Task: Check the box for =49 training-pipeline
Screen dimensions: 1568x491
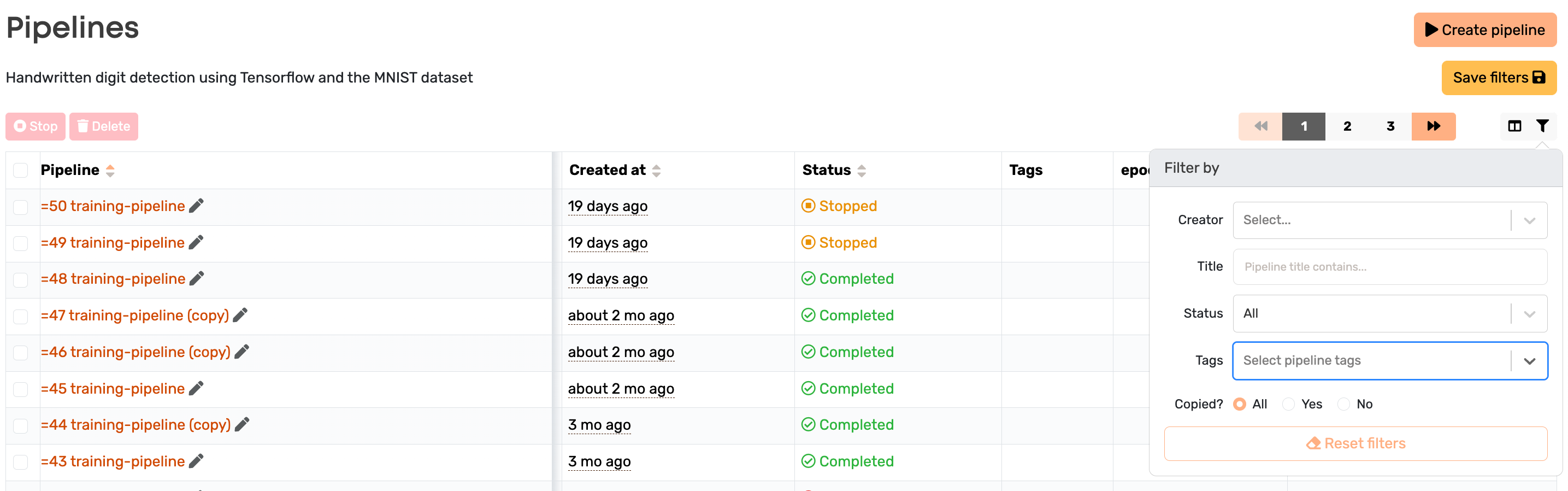Action: coord(21,243)
